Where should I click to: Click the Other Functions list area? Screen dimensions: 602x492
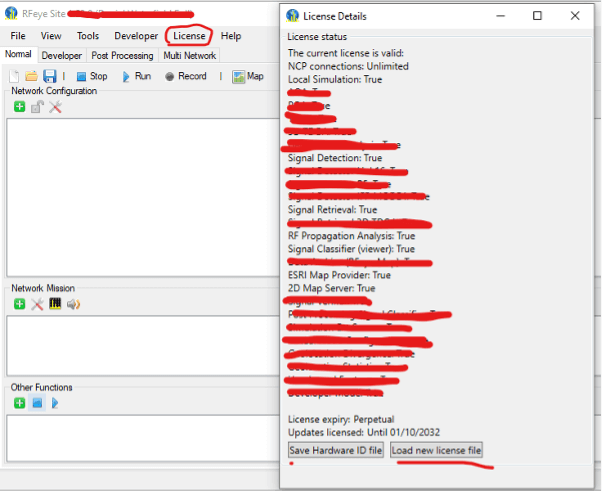point(143,438)
